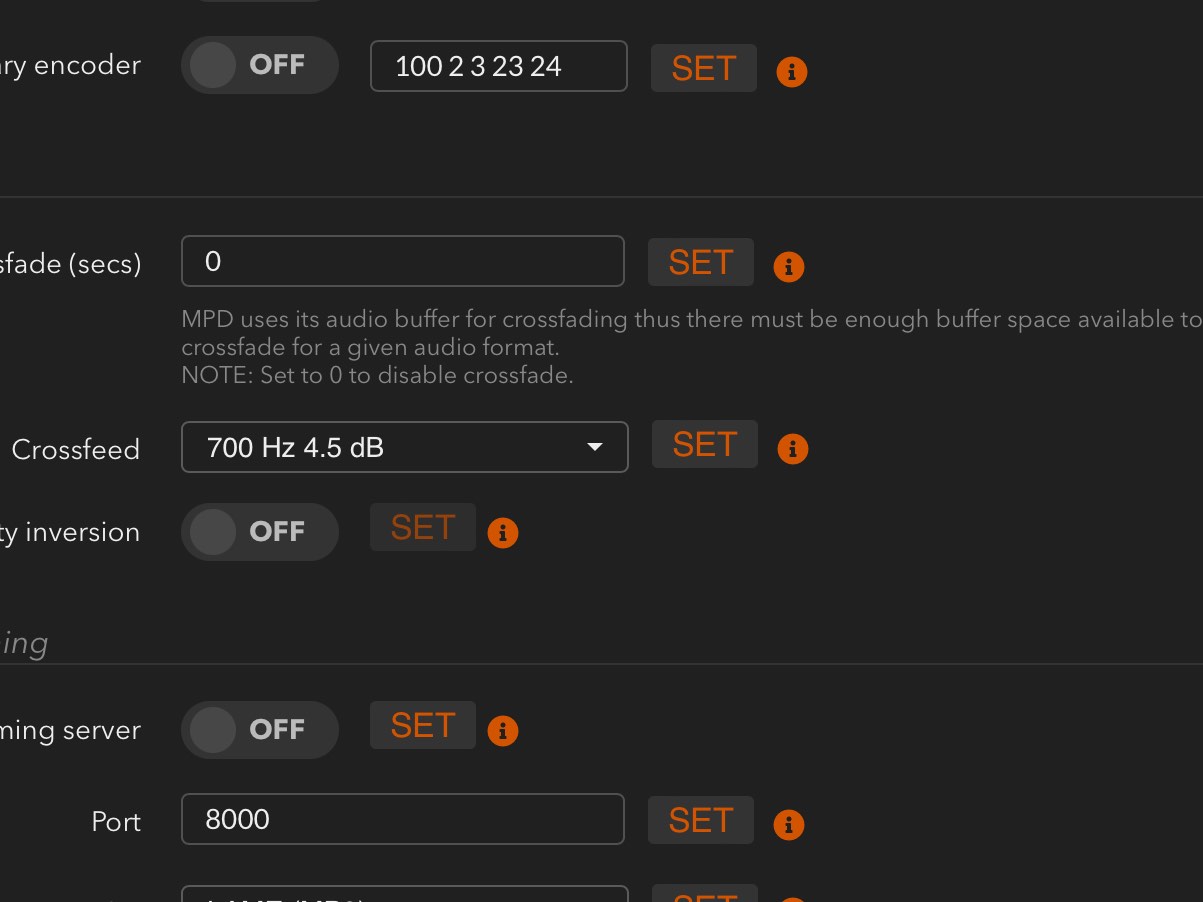Enable the polarity inversion toggle

[260, 531]
